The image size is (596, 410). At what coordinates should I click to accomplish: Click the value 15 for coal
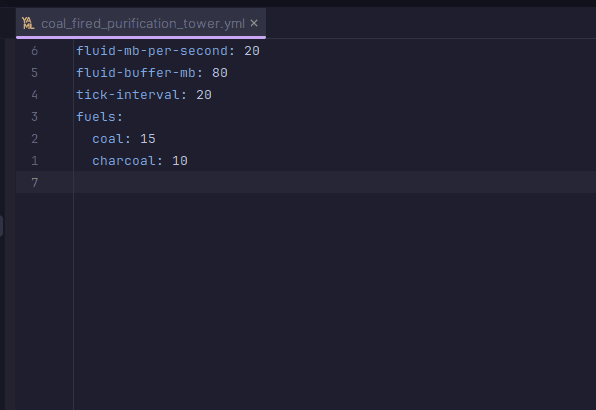pyautogui.click(x=148, y=139)
